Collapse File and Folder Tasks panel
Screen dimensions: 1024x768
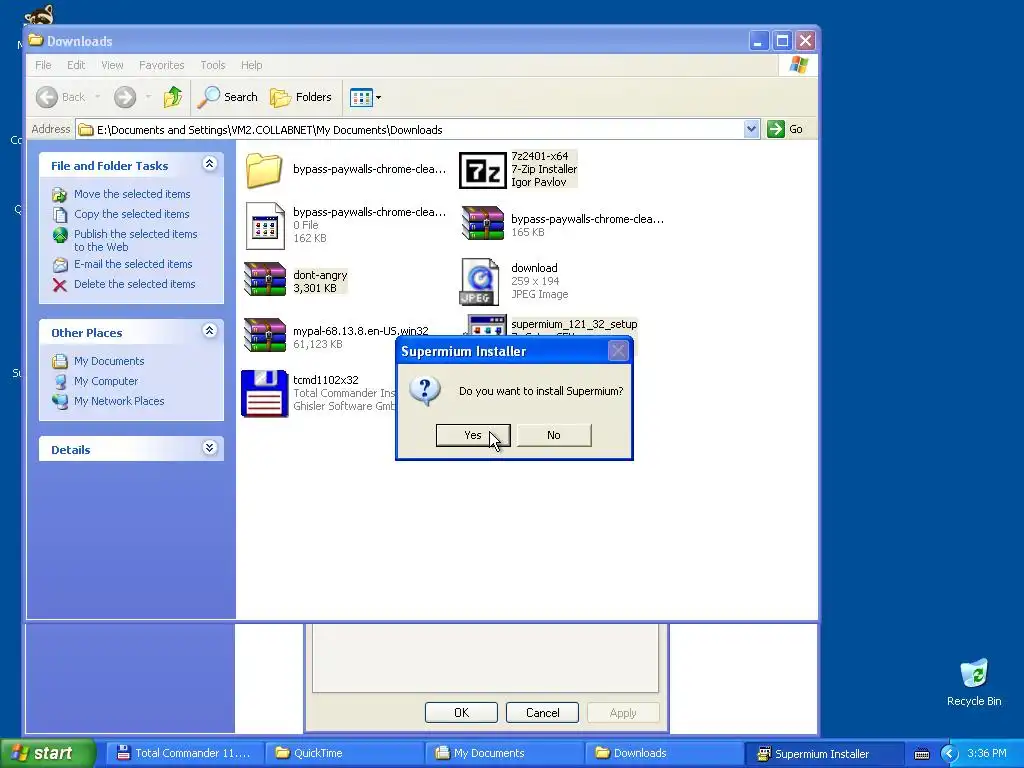(x=210, y=164)
